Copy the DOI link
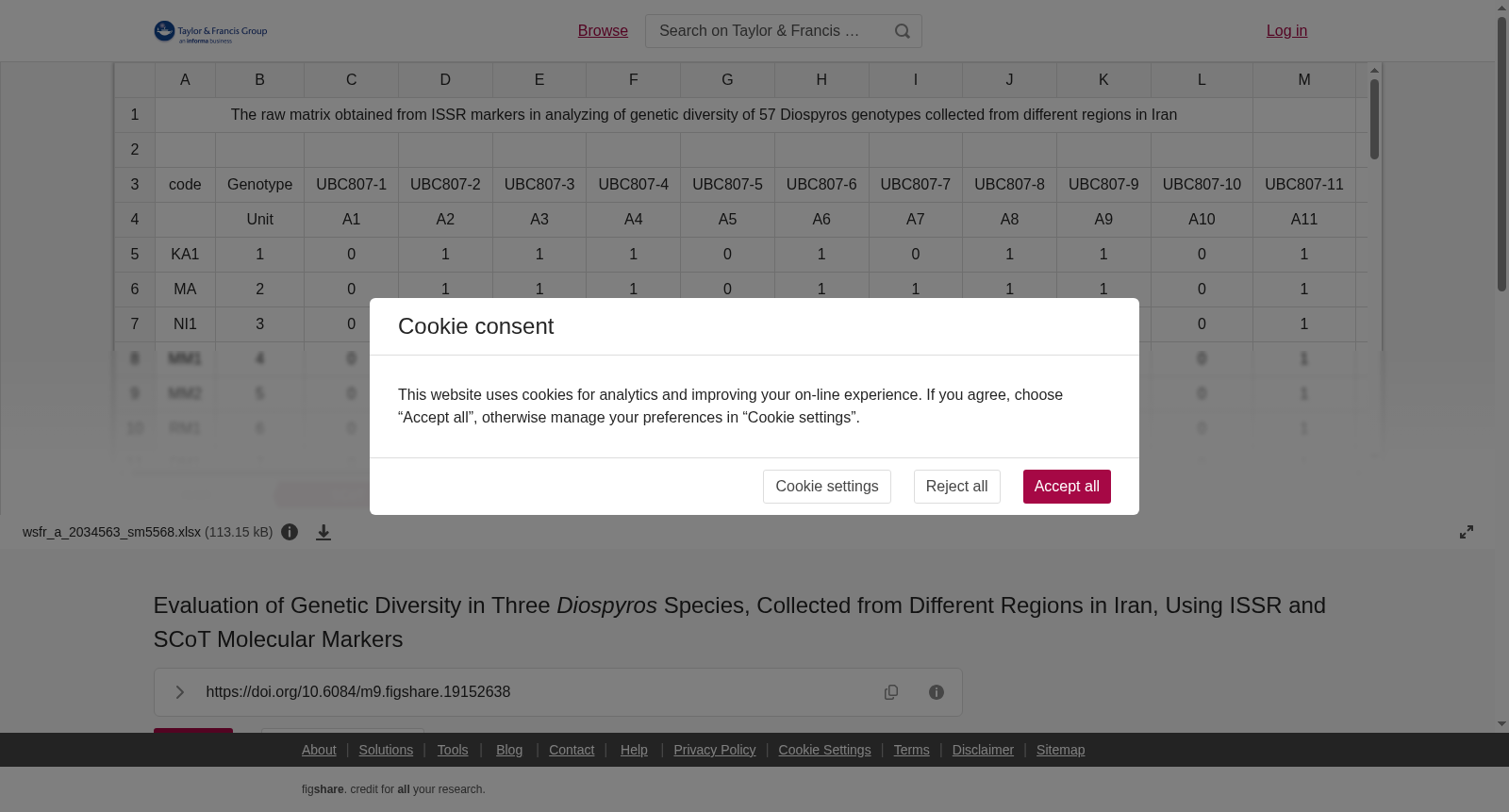 click(x=891, y=692)
